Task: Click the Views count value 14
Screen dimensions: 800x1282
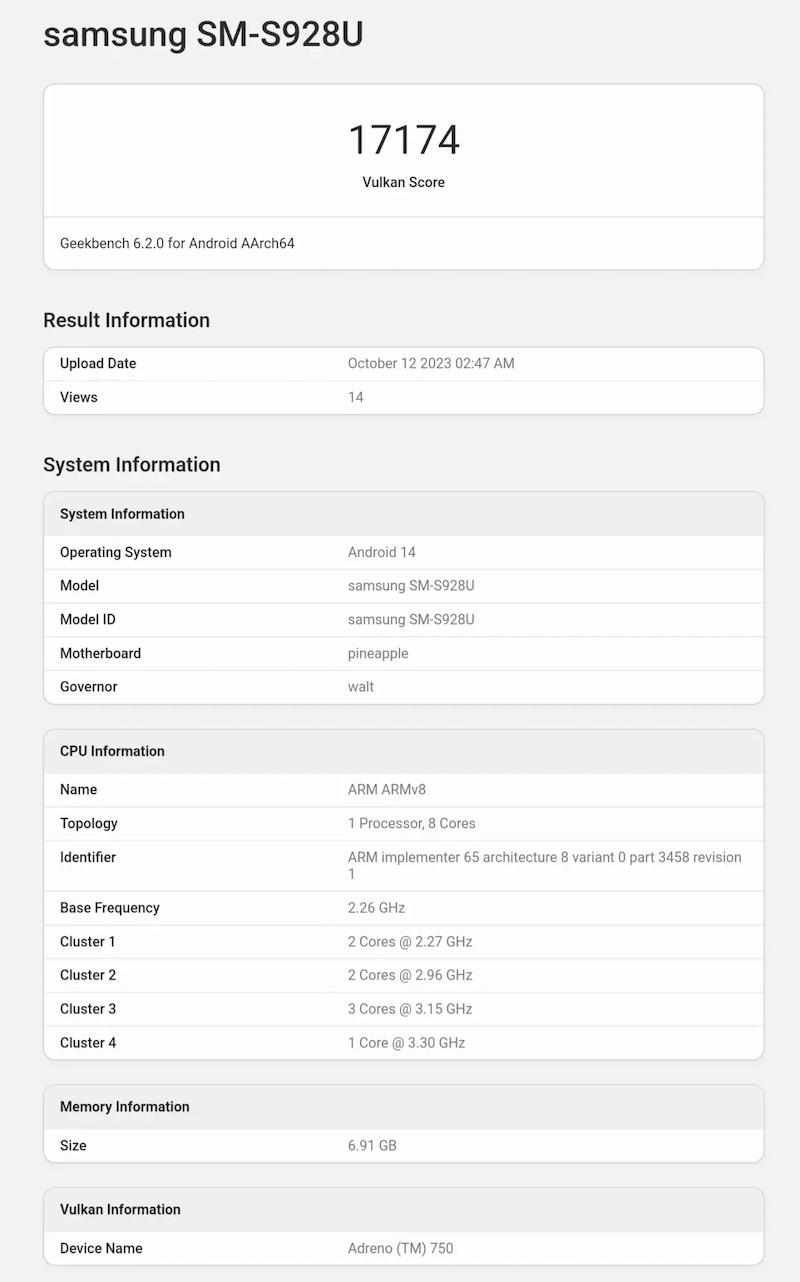Action: [x=355, y=397]
